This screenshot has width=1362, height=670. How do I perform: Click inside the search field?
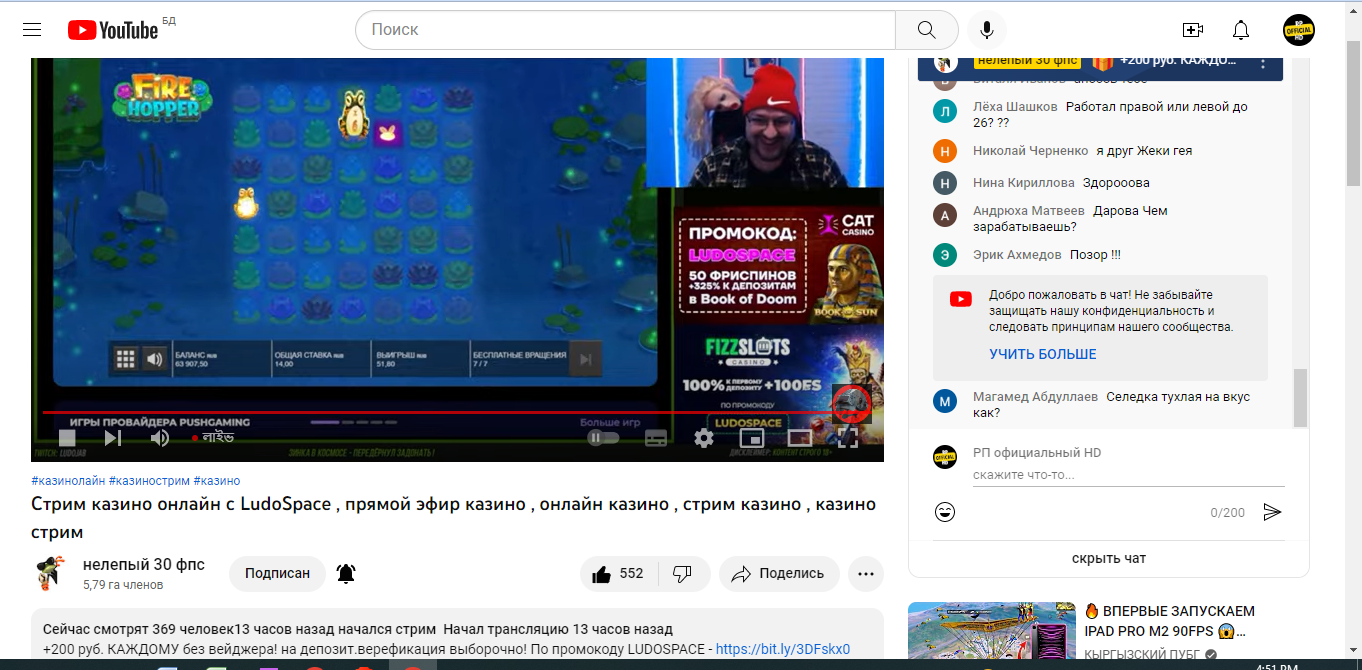click(x=625, y=30)
